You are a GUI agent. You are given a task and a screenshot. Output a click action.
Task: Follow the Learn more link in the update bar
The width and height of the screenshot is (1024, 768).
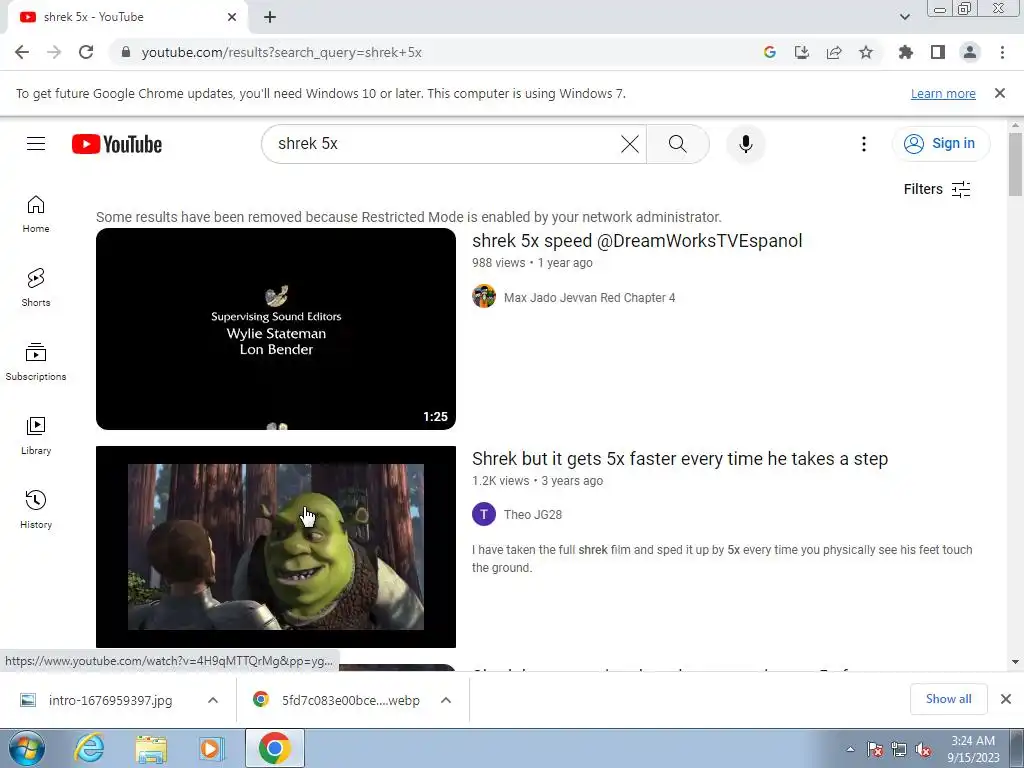click(943, 93)
